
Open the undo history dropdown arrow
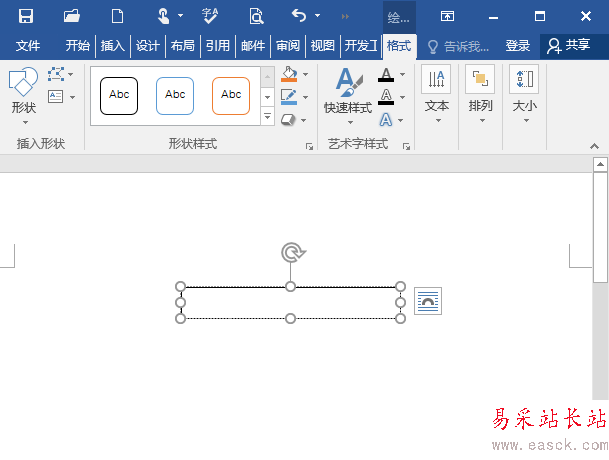click(317, 16)
